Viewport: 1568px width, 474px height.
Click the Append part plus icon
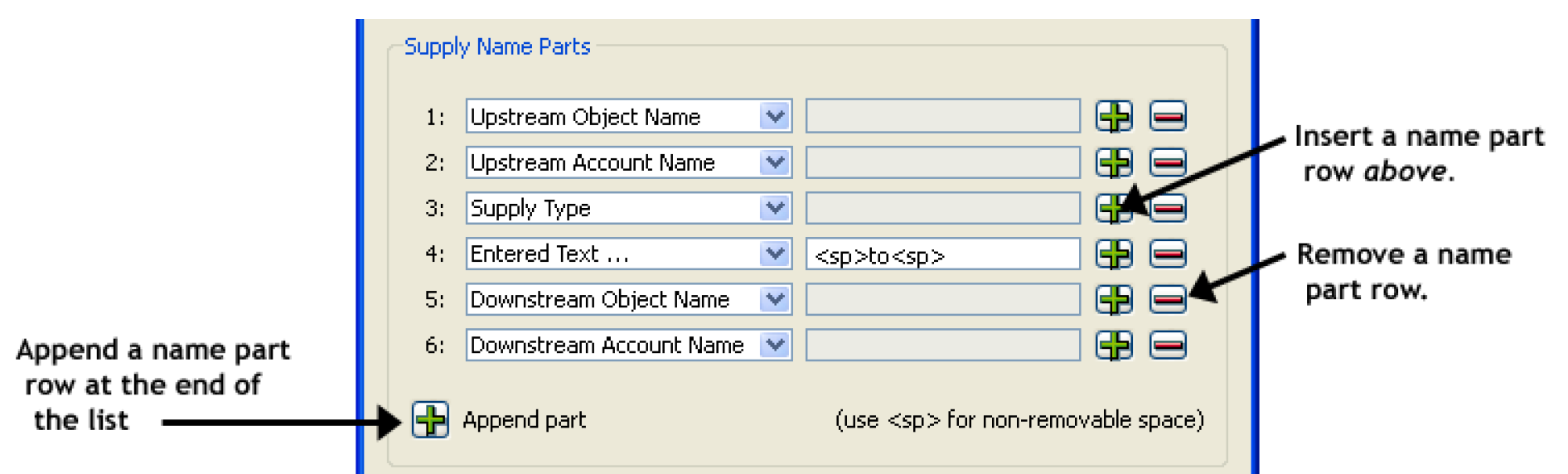(430, 420)
